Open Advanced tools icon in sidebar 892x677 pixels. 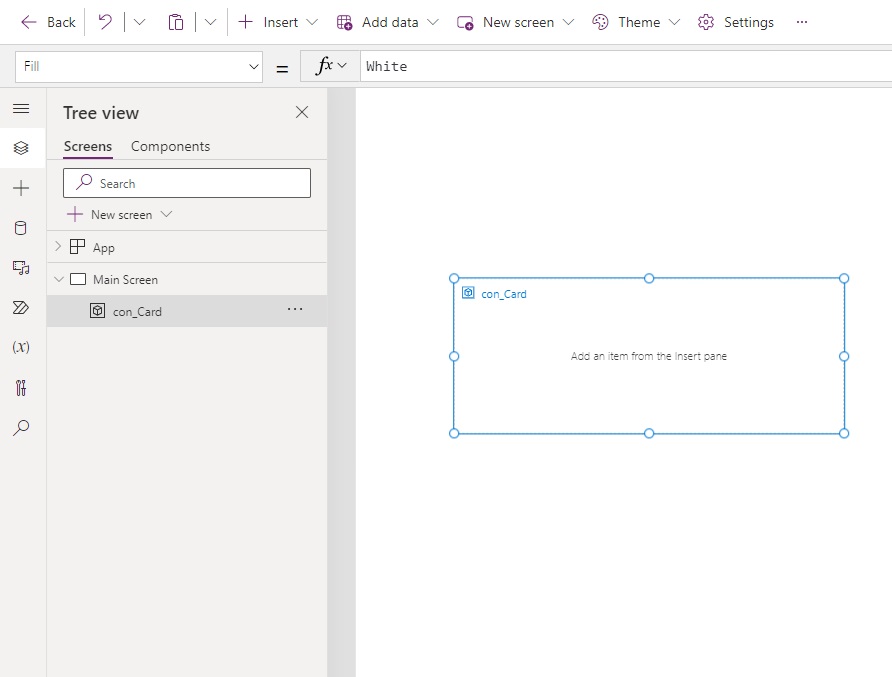click(21, 388)
